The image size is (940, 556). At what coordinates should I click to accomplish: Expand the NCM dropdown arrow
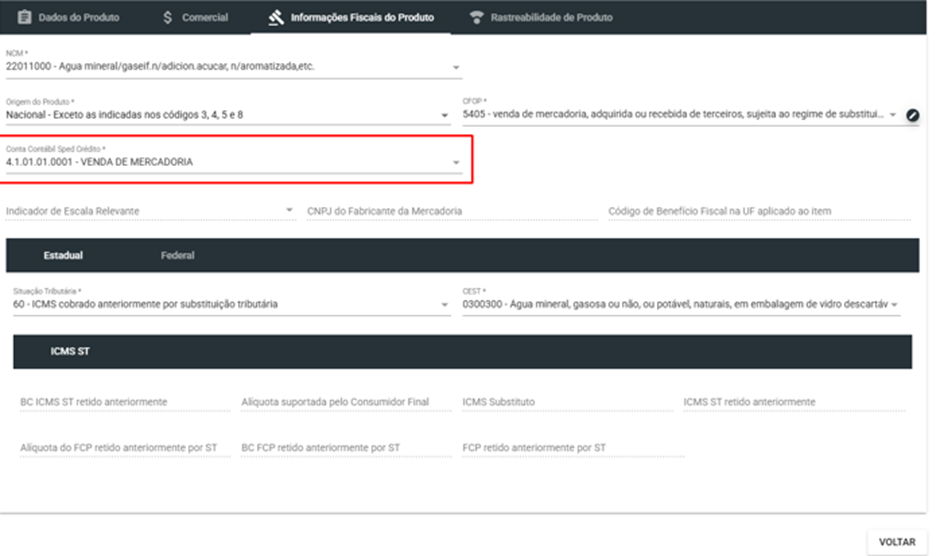pyautogui.click(x=456, y=67)
